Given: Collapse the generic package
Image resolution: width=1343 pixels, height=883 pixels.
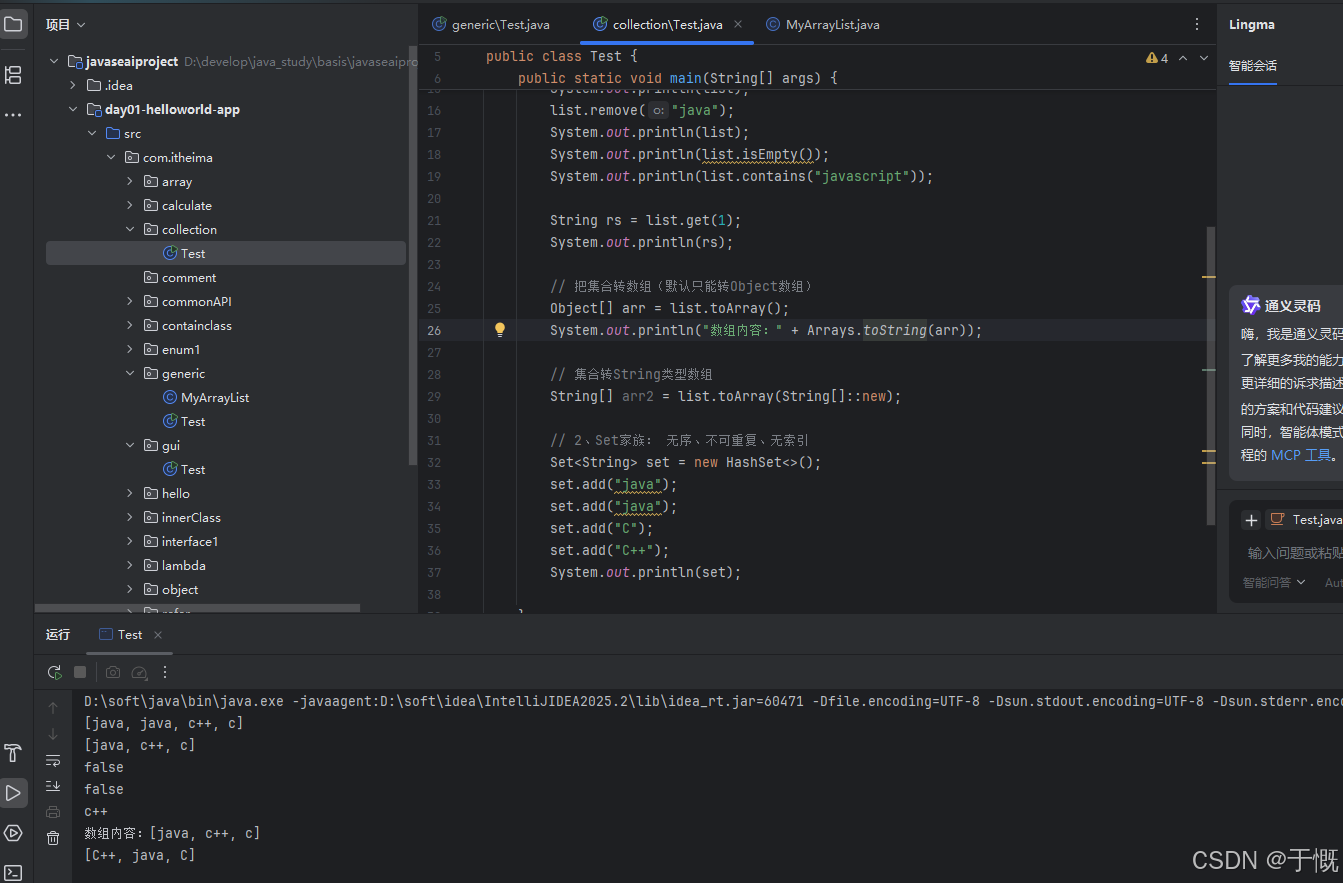Looking at the screenshot, I should click(130, 373).
